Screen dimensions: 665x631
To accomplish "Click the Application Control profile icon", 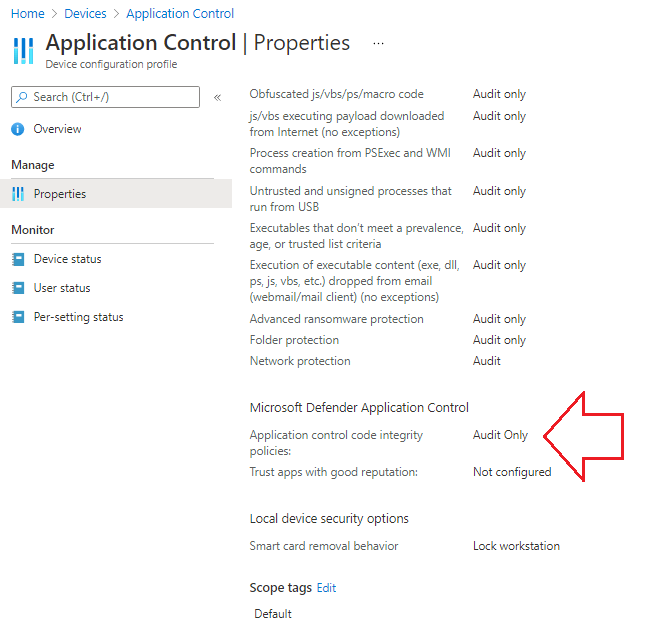I will coord(23,51).
